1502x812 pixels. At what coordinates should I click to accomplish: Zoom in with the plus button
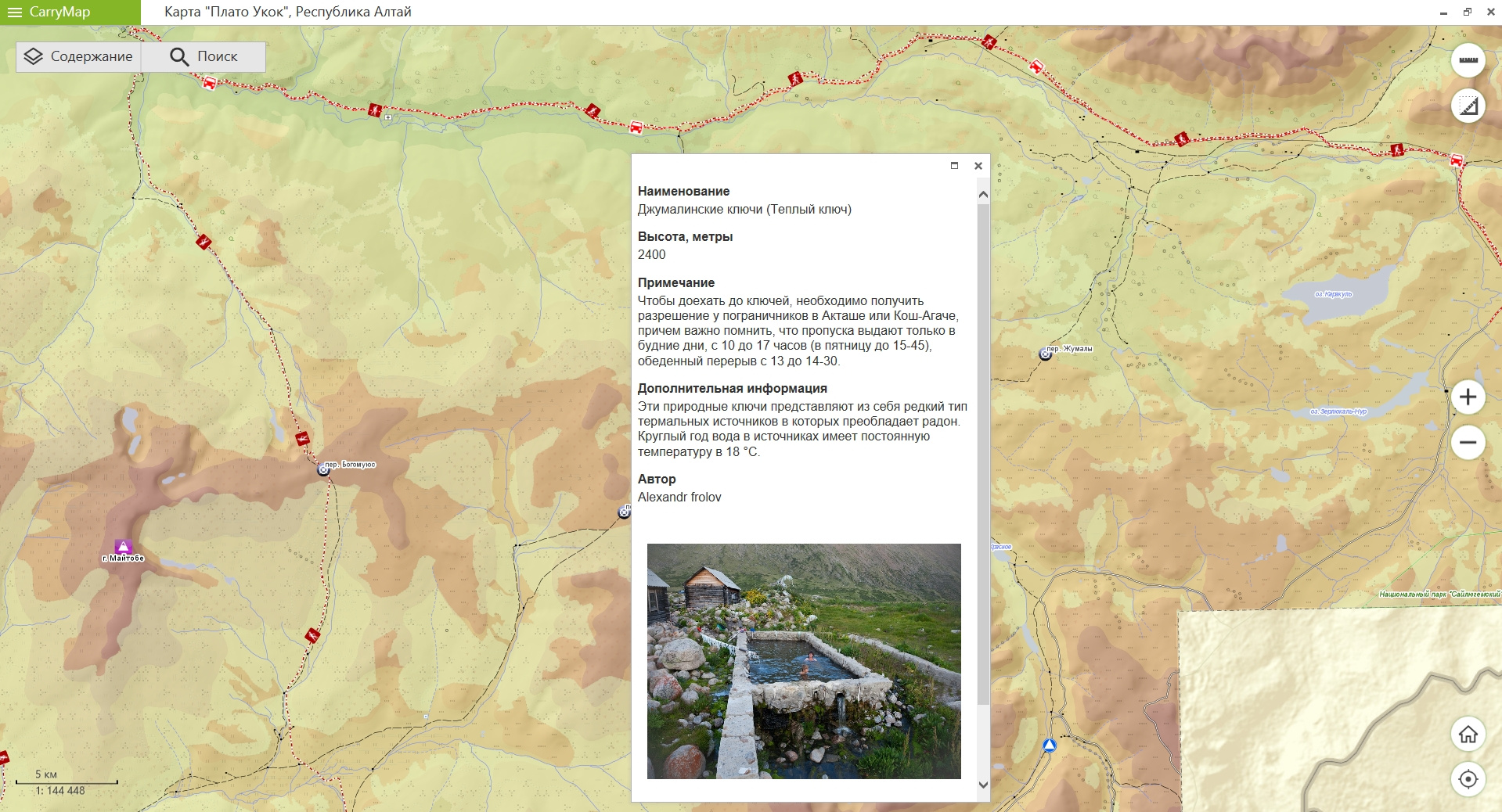(x=1468, y=397)
